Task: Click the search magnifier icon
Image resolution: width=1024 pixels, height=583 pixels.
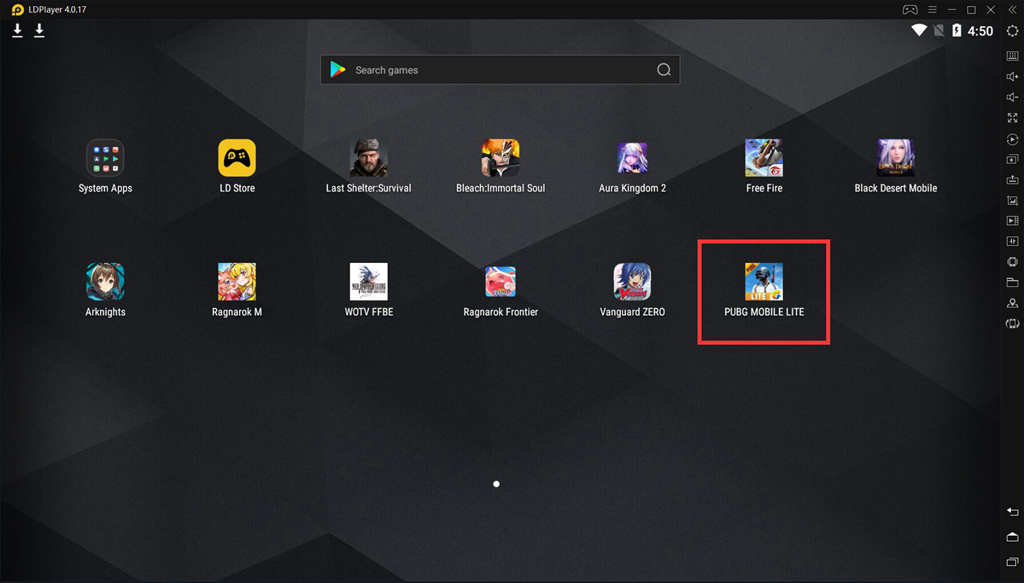Action: (663, 70)
